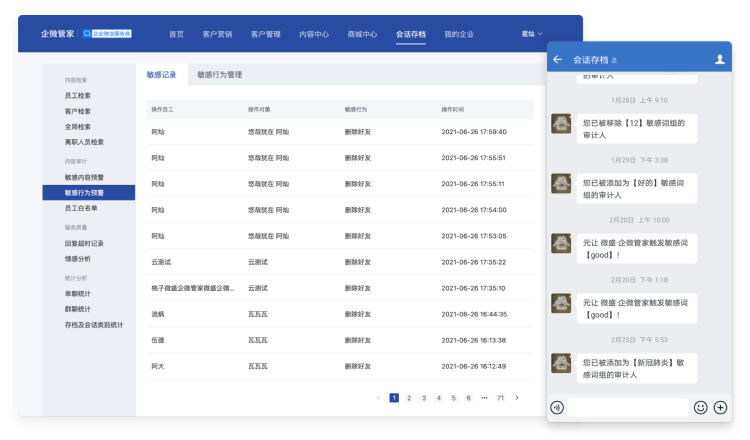Tap the voice input icon

coord(557,407)
